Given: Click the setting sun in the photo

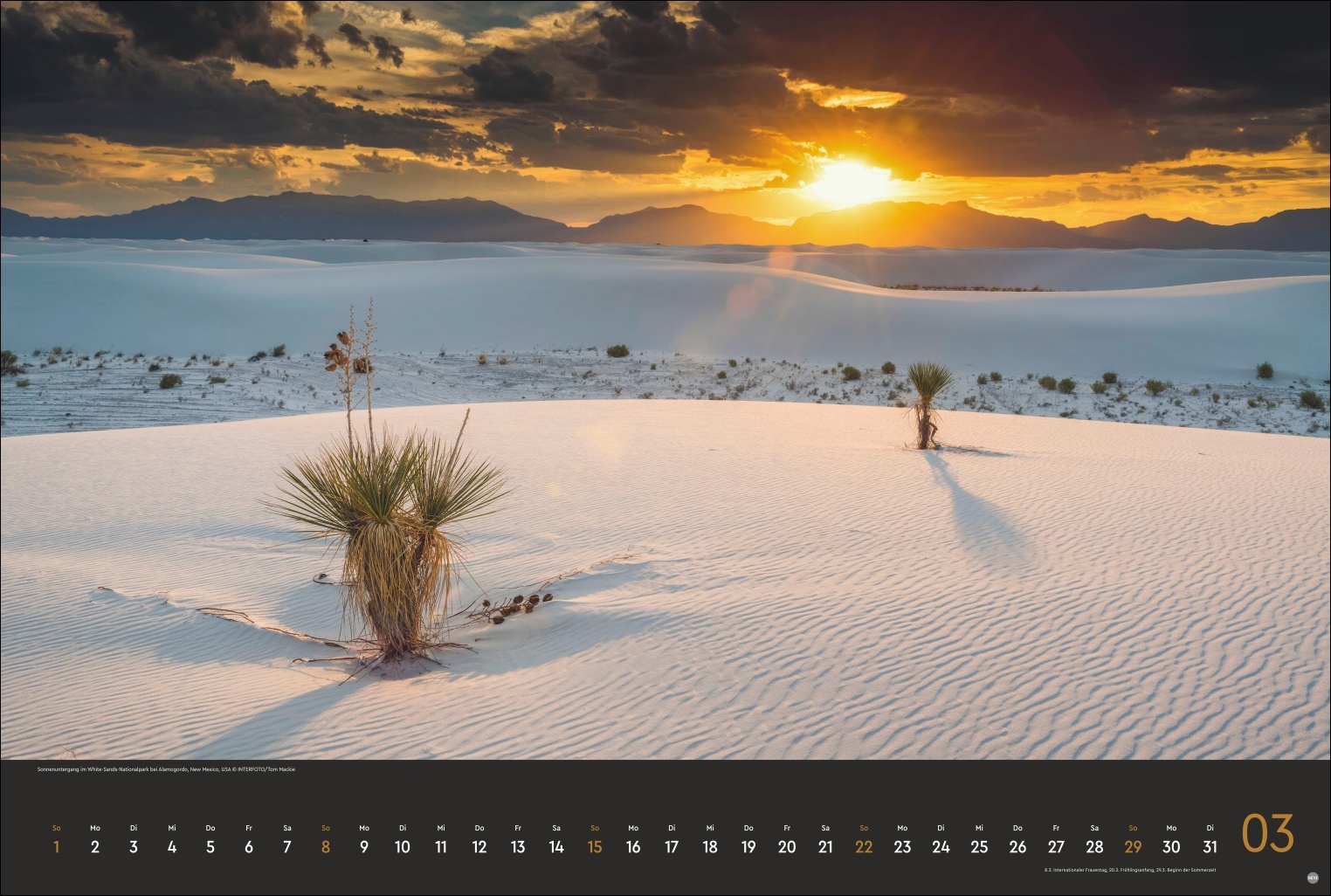Looking at the screenshot, I should [x=848, y=182].
